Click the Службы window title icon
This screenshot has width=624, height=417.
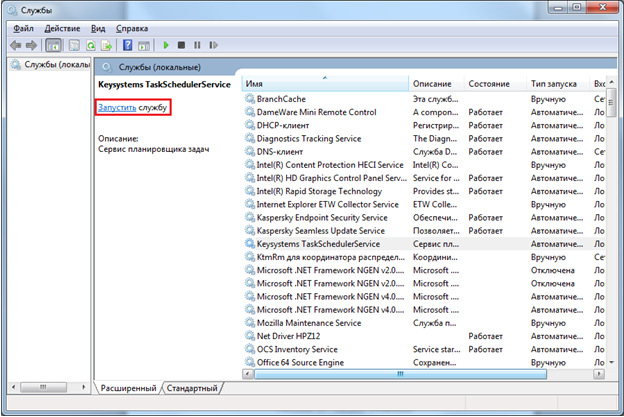pyautogui.click(x=13, y=10)
